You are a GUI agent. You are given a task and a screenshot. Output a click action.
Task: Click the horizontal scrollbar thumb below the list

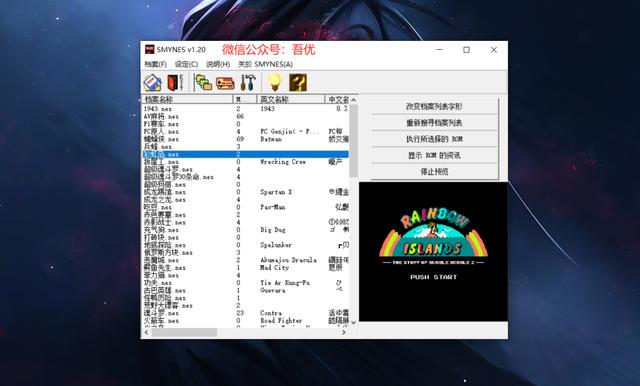pyautogui.click(x=184, y=332)
